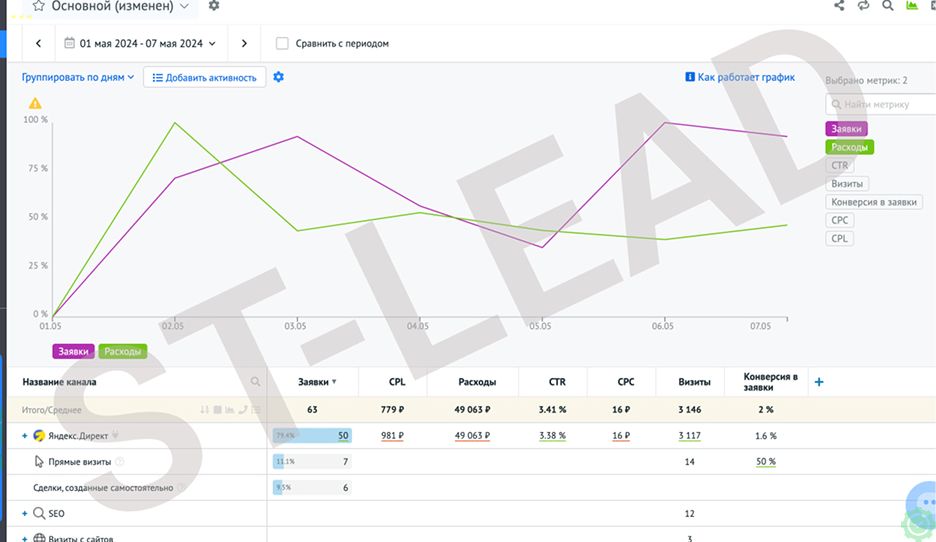Toggle Конверсия в заявки metric
This screenshot has height=542, width=936.
874,202
